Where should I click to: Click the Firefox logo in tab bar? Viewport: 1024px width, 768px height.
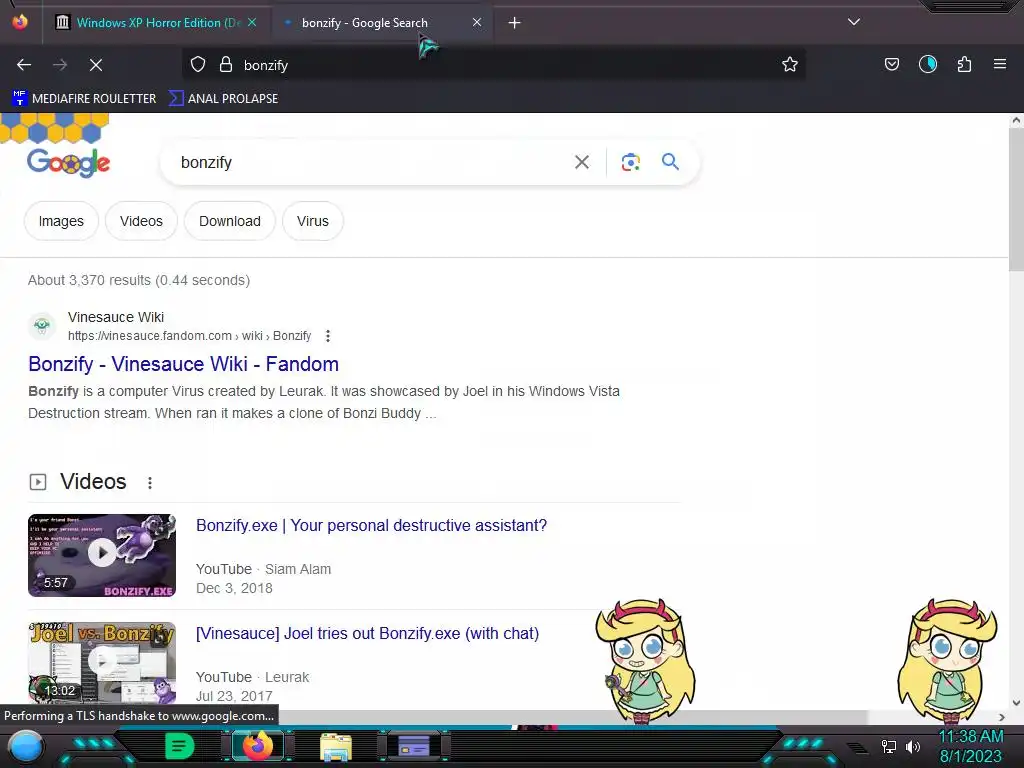tap(20, 22)
